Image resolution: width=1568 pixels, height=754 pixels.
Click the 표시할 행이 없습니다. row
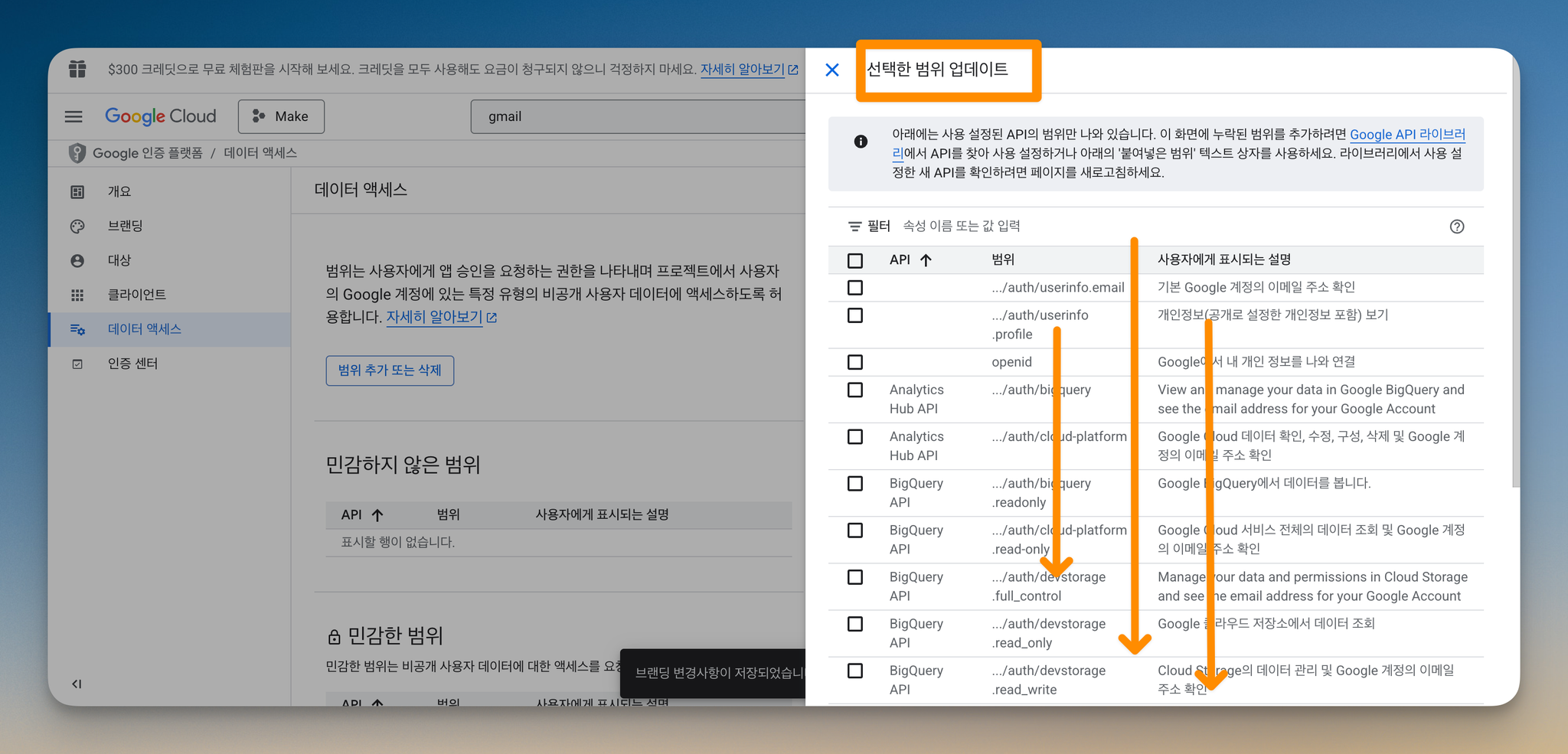559,542
